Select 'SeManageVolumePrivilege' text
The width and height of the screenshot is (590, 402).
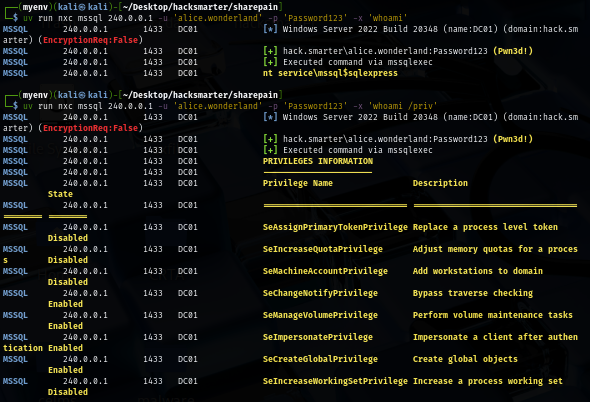tap(320, 315)
